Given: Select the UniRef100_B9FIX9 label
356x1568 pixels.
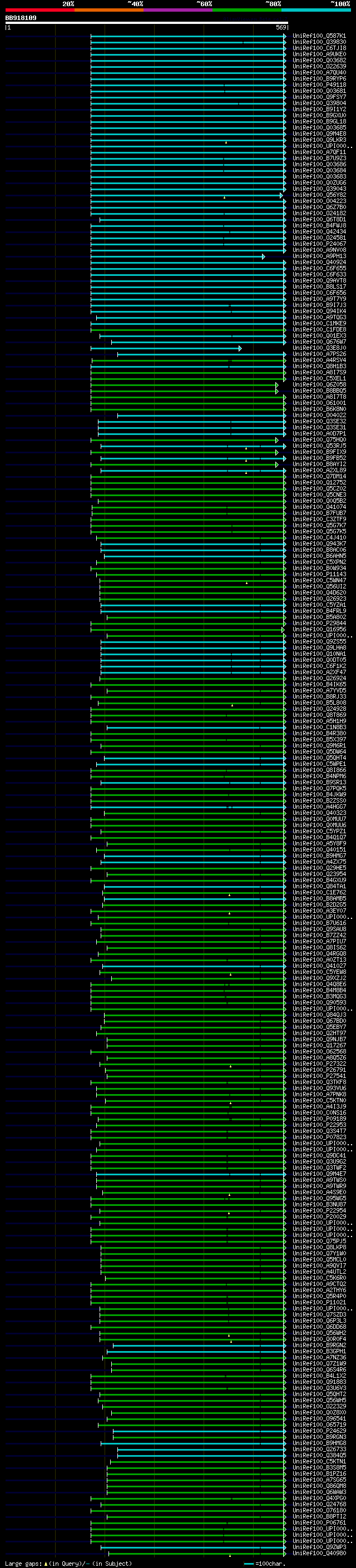Looking at the screenshot, I should coord(319,452).
